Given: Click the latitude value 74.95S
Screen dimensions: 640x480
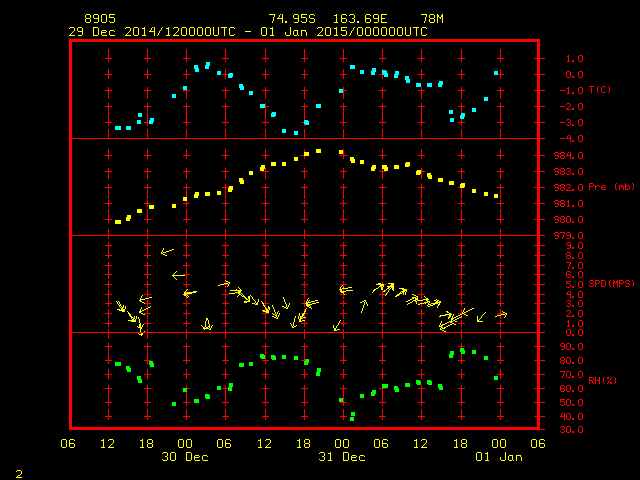Looking at the screenshot, I should tap(292, 19).
